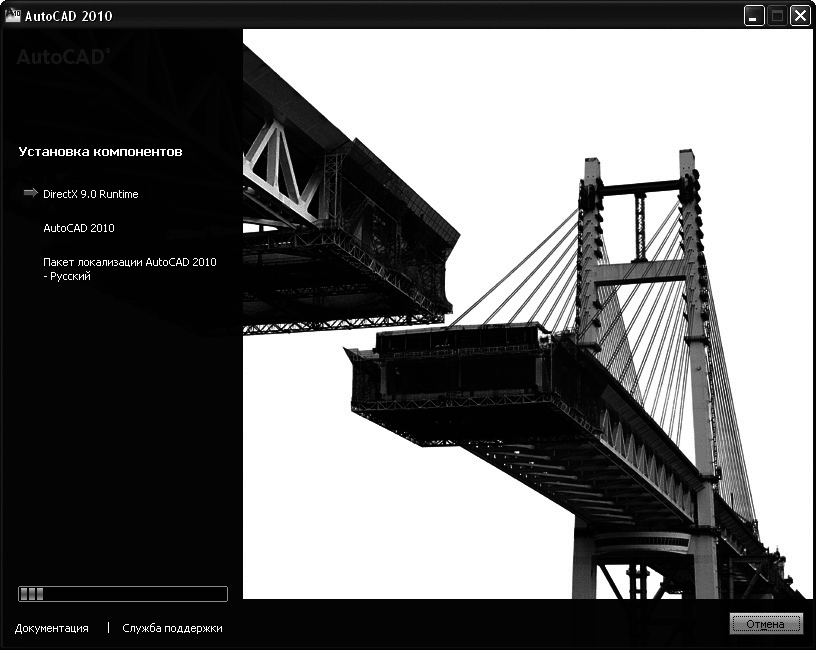Maximize the installer window

point(775,15)
